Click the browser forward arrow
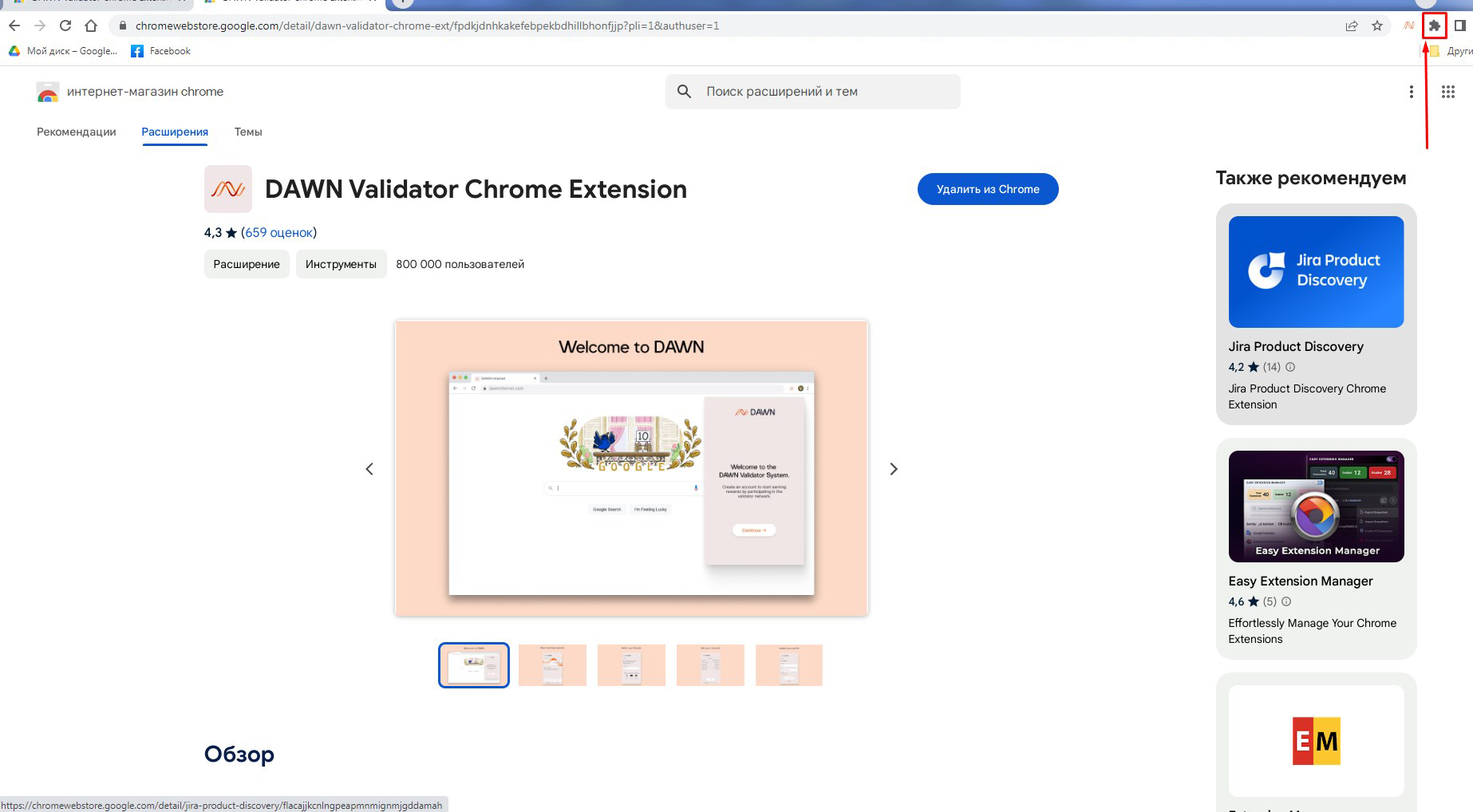Image resolution: width=1473 pixels, height=812 pixels. coord(40,26)
